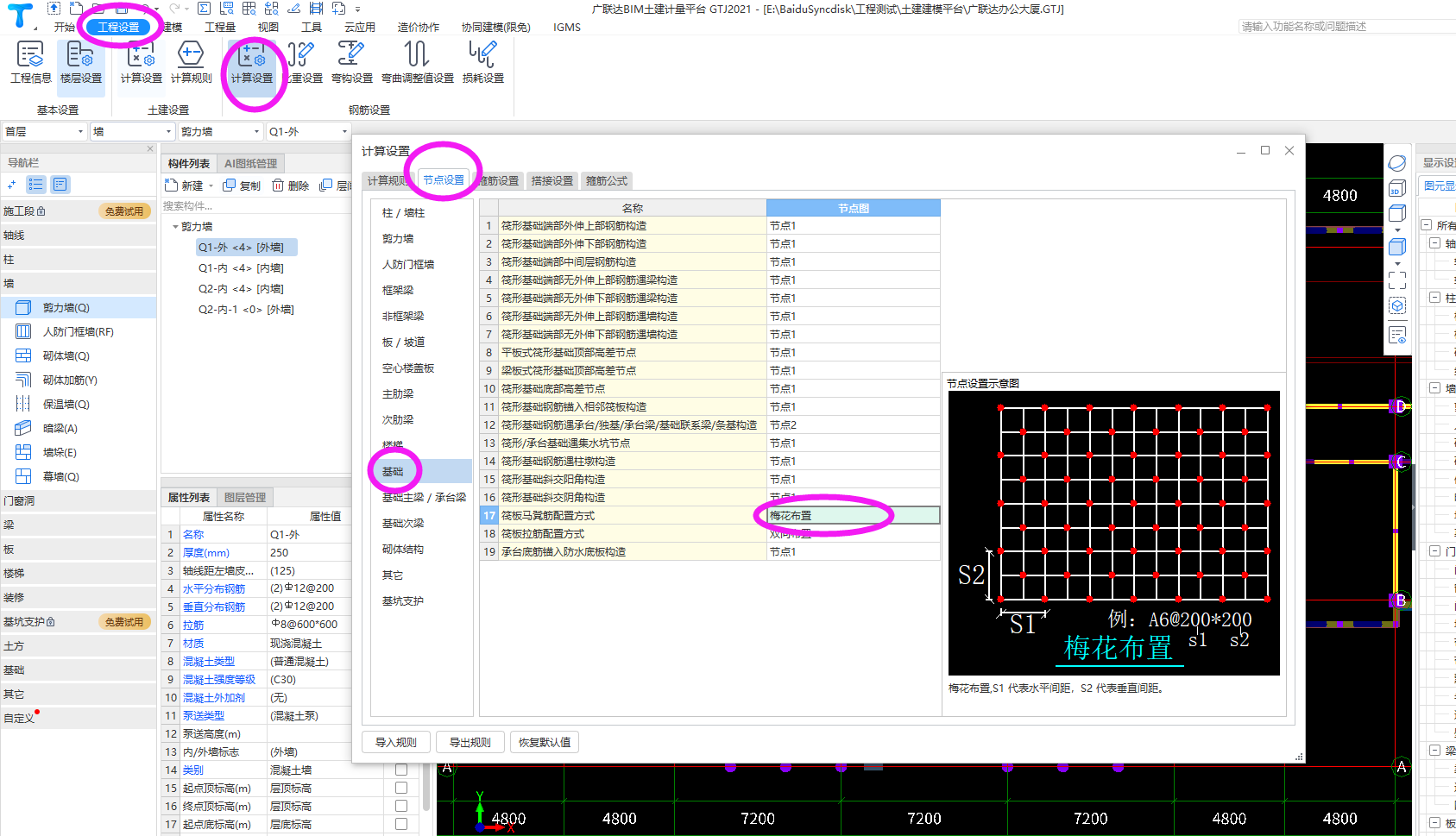Screen dimensions: 1456x836
Task: Switch to 搭接设置 tab in dialog
Action: [x=552, y=181]
